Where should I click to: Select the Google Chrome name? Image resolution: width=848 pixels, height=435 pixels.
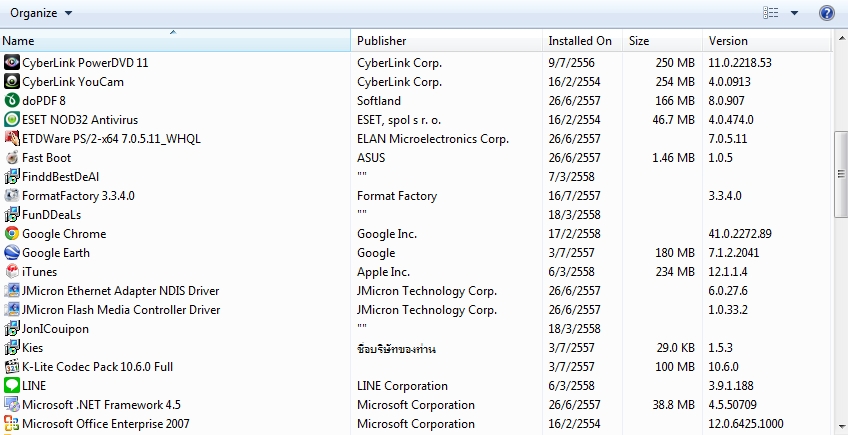(64, 234)
